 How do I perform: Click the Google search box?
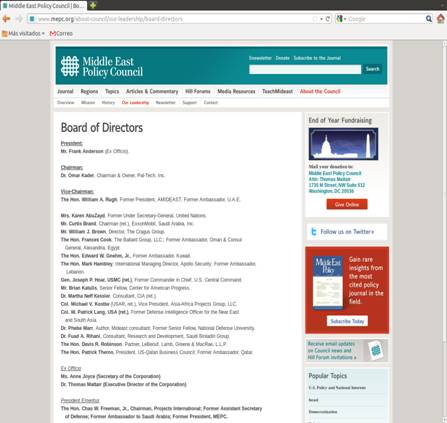coord(386,19)
